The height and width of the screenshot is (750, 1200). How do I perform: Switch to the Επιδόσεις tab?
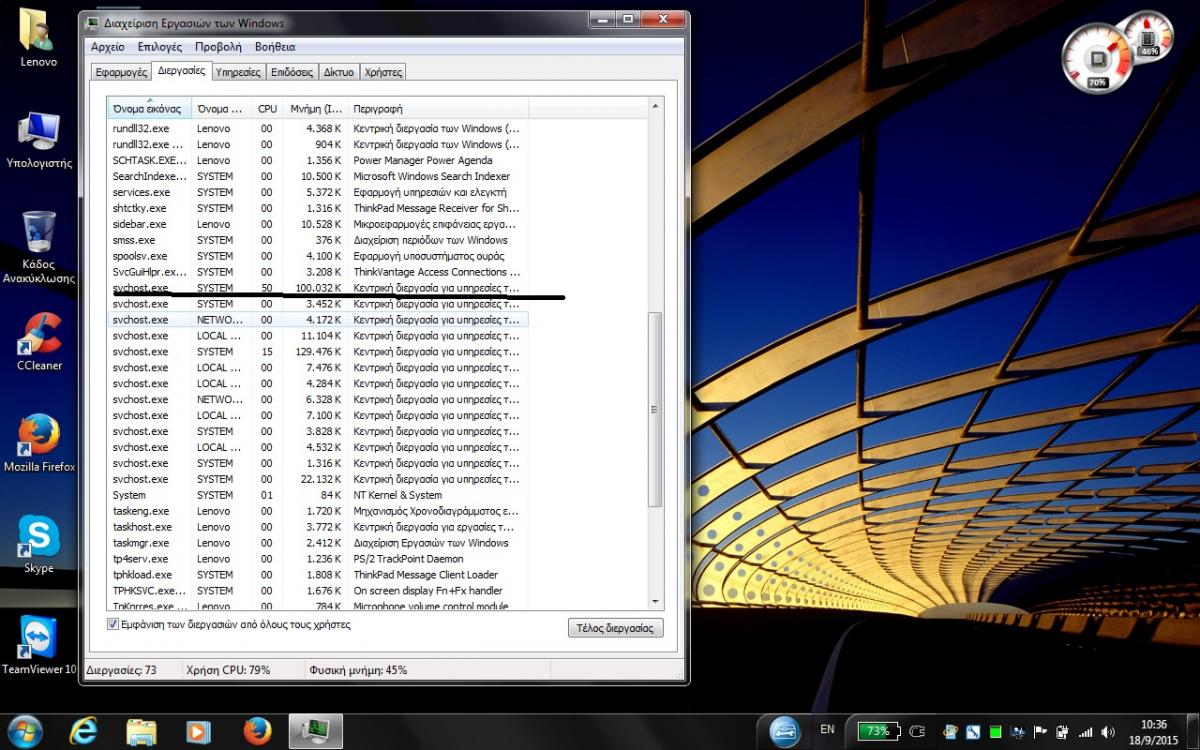click(x=294, y=72)
